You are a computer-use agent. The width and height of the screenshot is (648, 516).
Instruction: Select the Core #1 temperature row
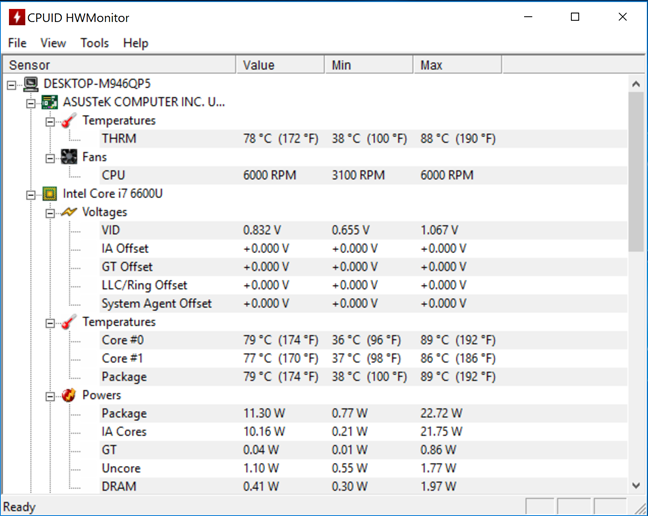point(363,358)
